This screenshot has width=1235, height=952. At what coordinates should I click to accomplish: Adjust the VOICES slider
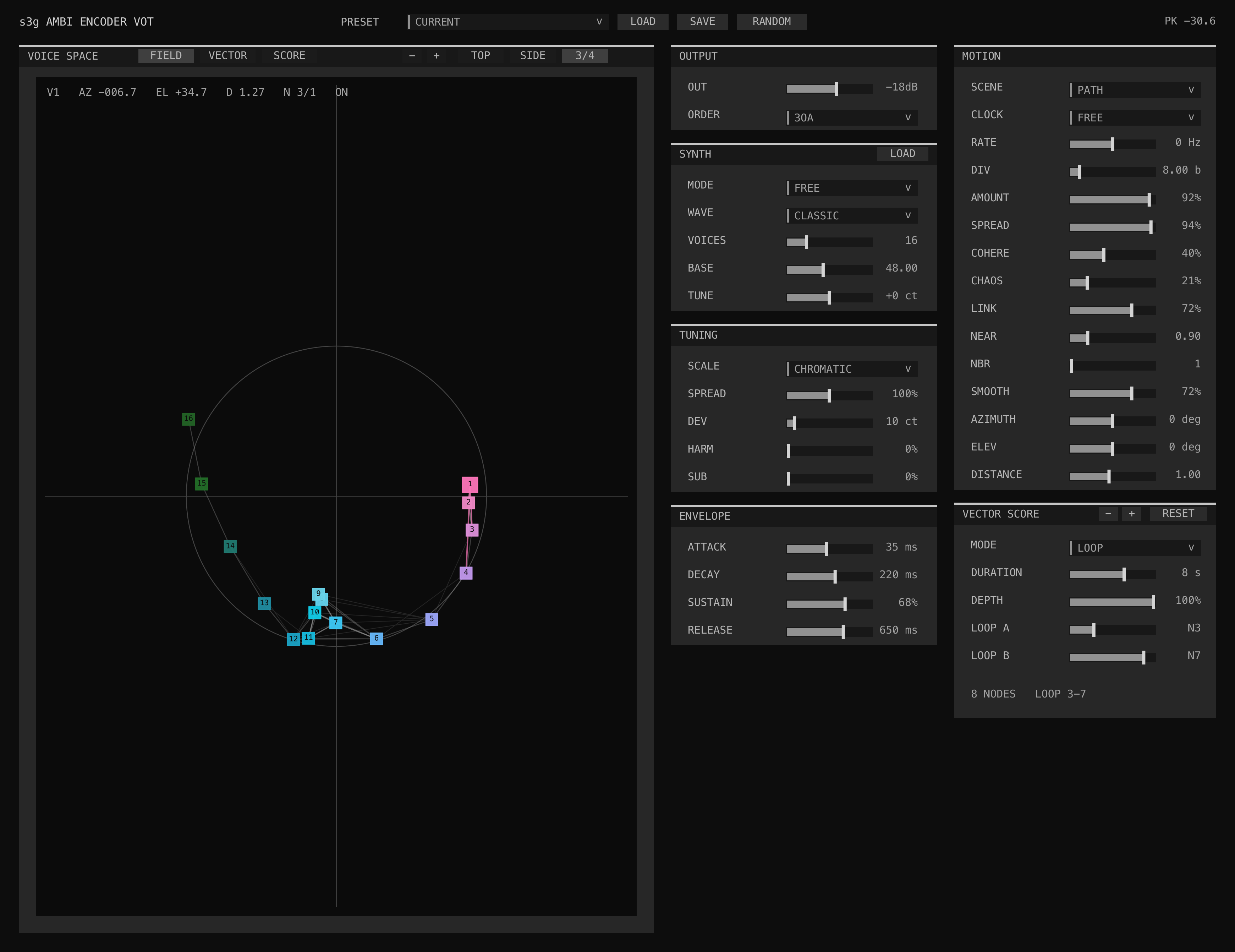click(x=830, y=241)
